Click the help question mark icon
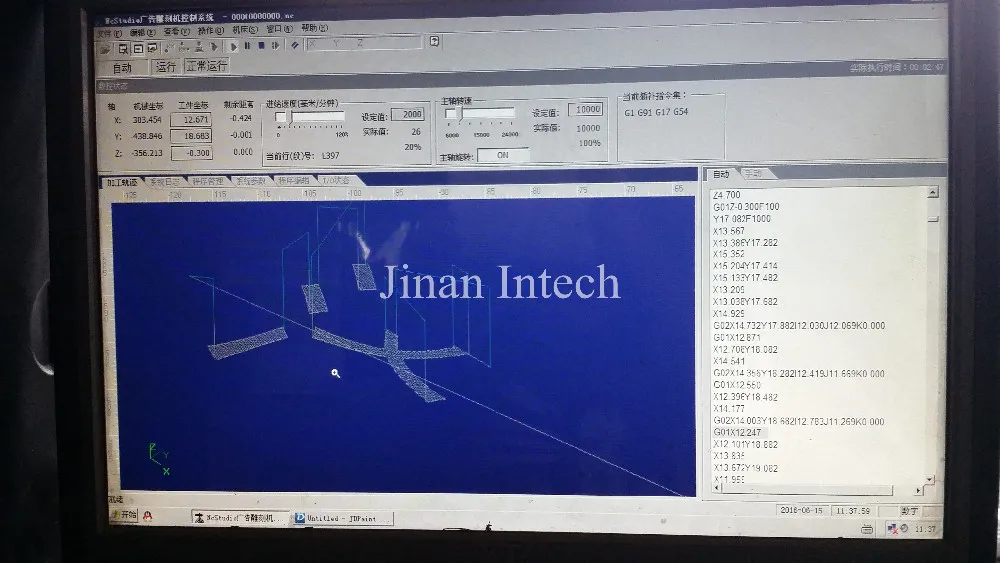Screen dimensions: 1000x563 point(434,41)
